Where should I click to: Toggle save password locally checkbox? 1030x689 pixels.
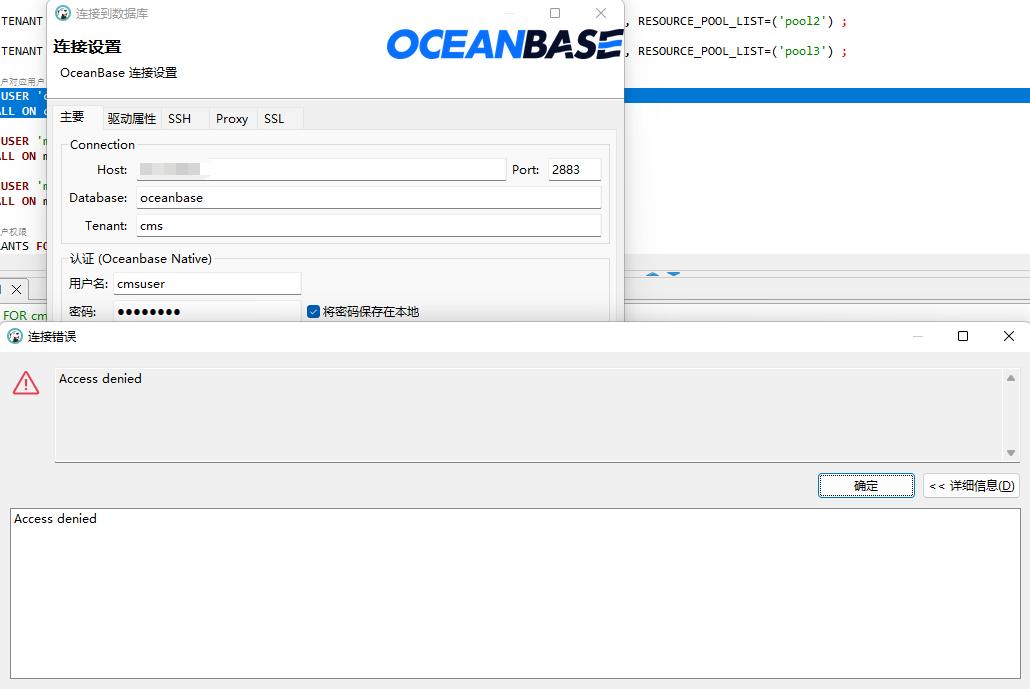(313, 311)
